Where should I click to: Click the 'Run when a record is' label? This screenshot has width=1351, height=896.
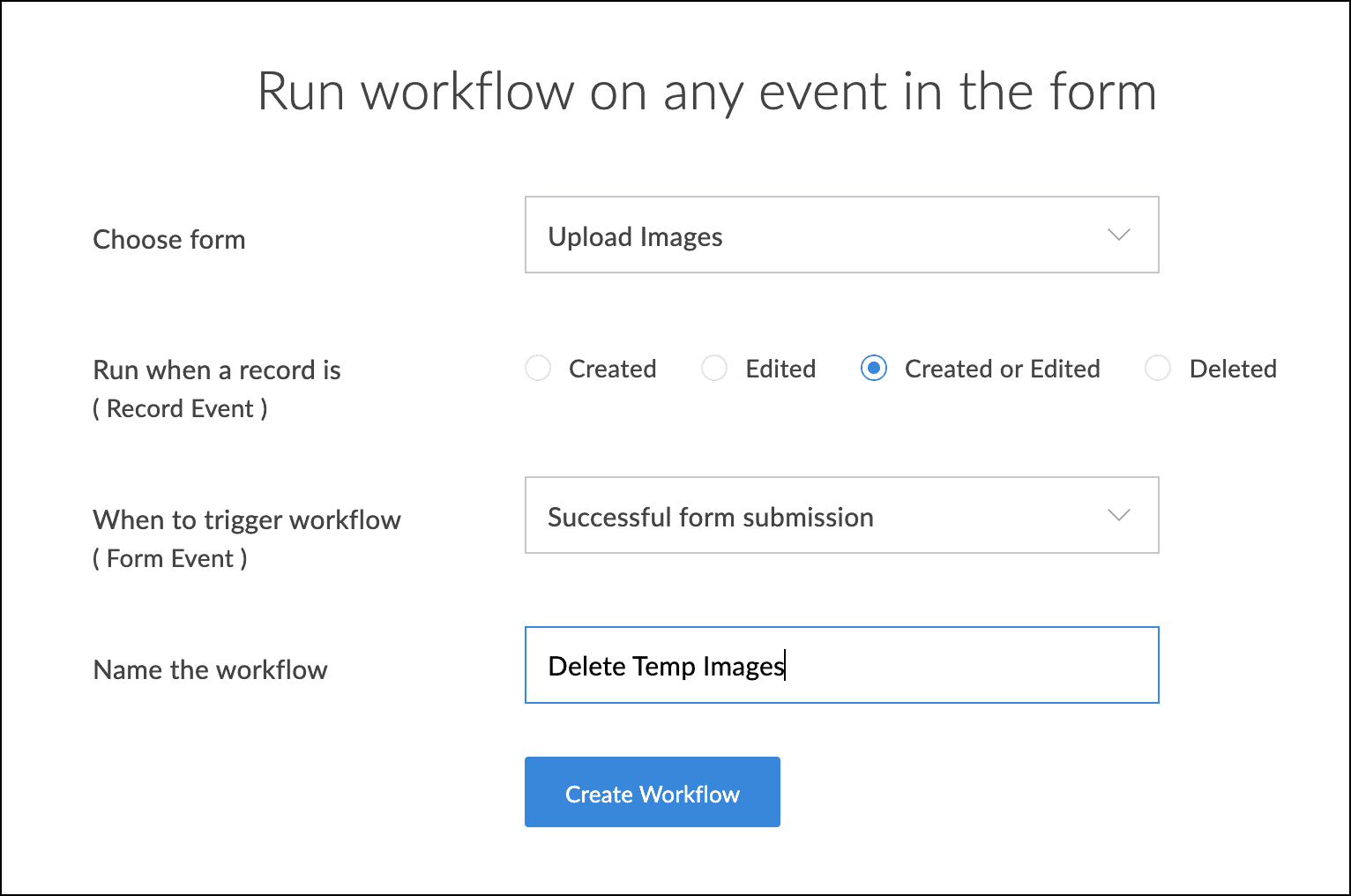tap(217, 370)
